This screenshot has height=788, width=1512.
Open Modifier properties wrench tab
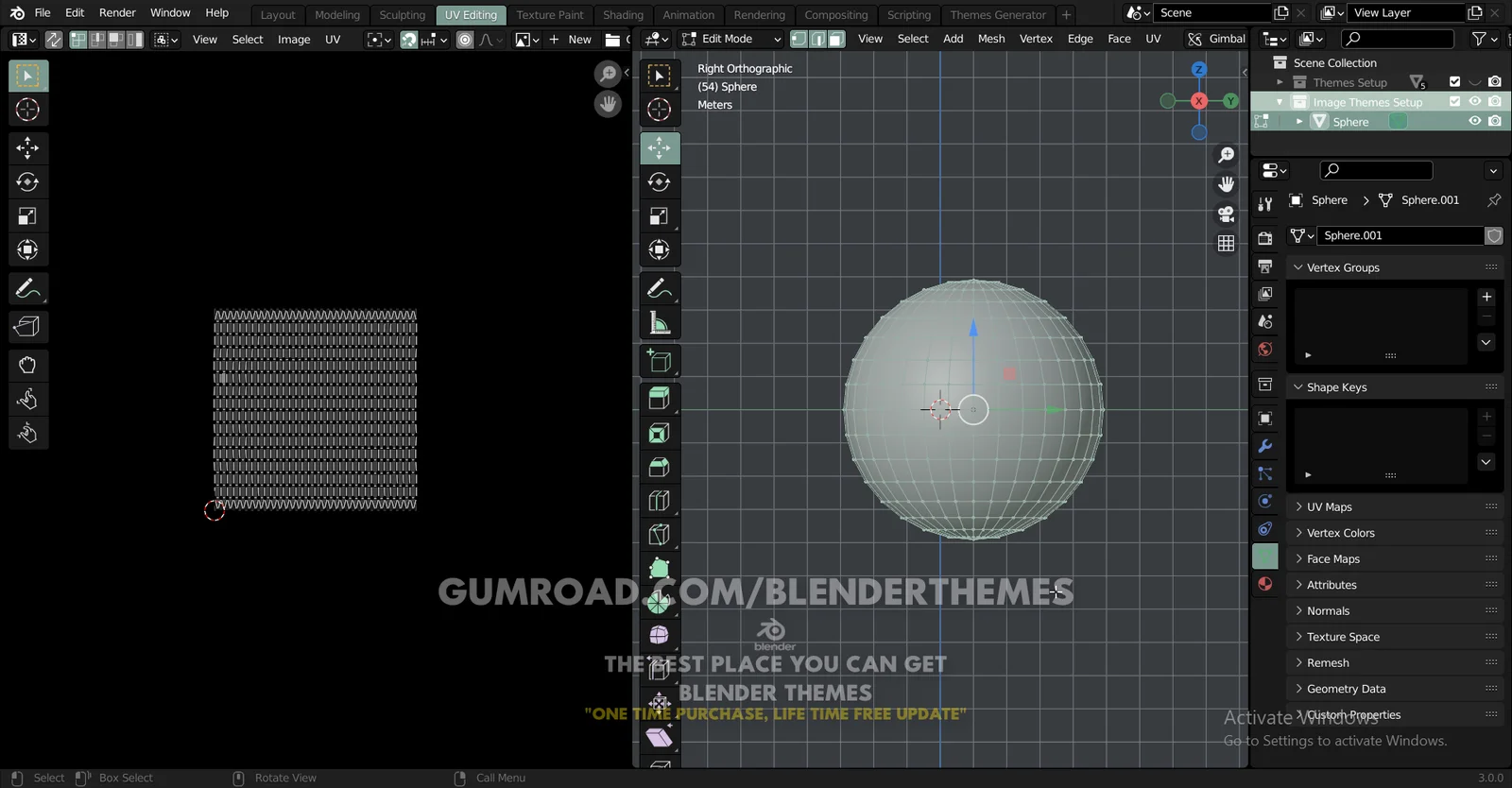tap(1265, 446)
